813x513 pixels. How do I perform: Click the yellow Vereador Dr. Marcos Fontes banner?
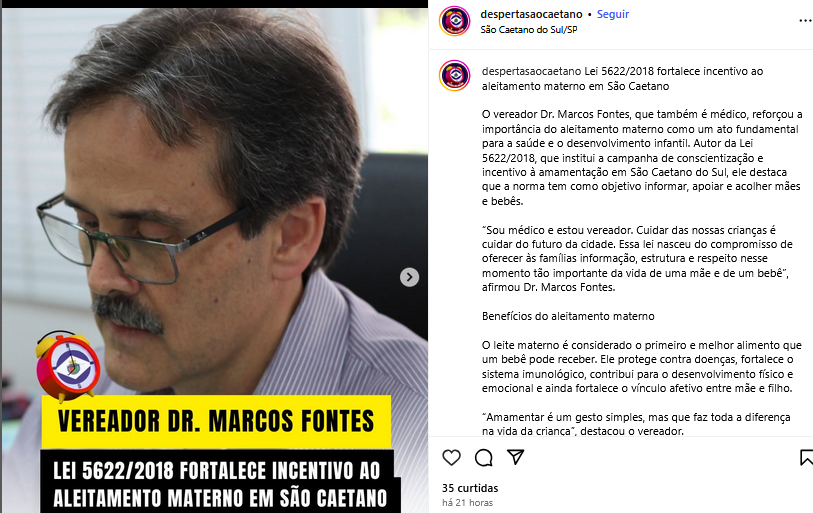coord(216,421)
